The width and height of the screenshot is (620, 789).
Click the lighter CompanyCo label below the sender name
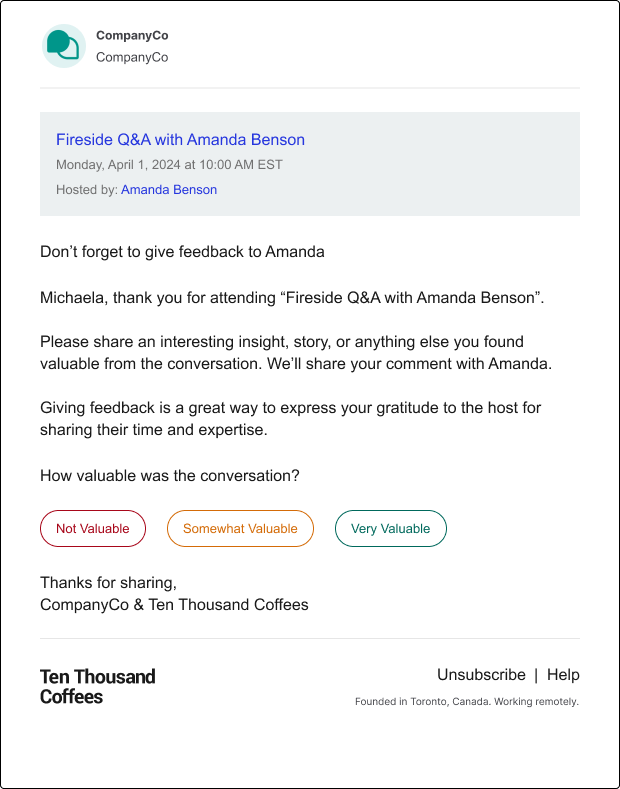click(132, 57)
